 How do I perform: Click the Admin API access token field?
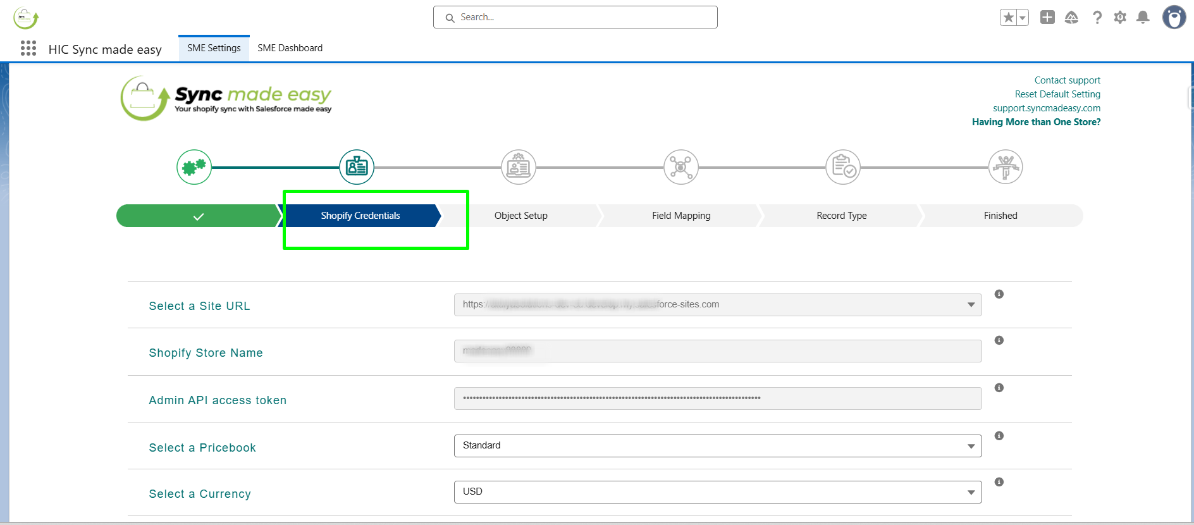click(717, 399)
